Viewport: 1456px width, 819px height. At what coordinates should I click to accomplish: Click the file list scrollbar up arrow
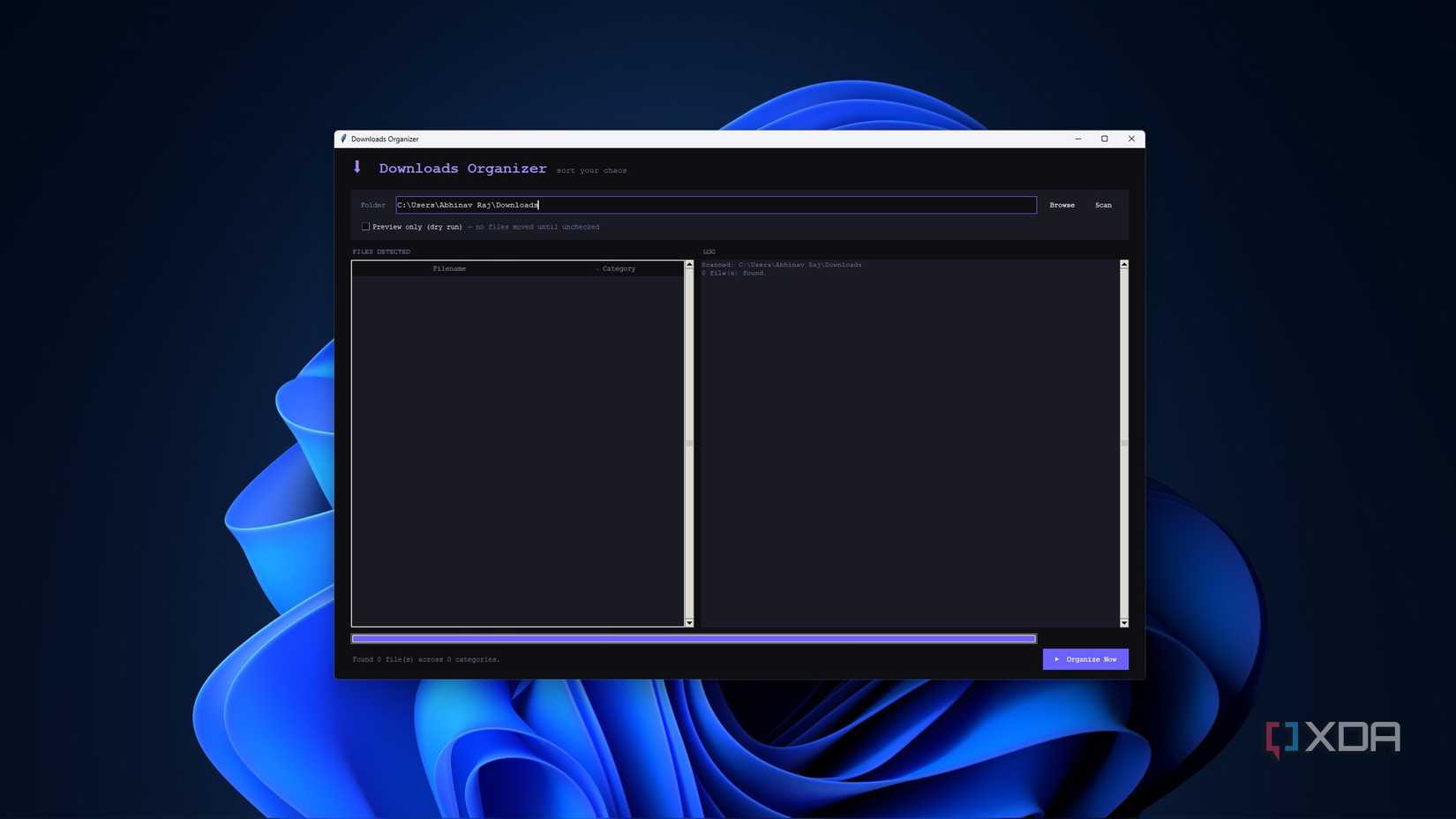click(689, 265)
